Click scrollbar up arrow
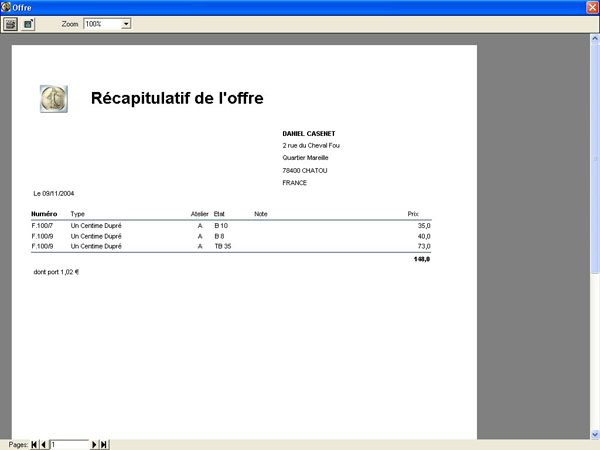600x450 pixels. point(595,38)
